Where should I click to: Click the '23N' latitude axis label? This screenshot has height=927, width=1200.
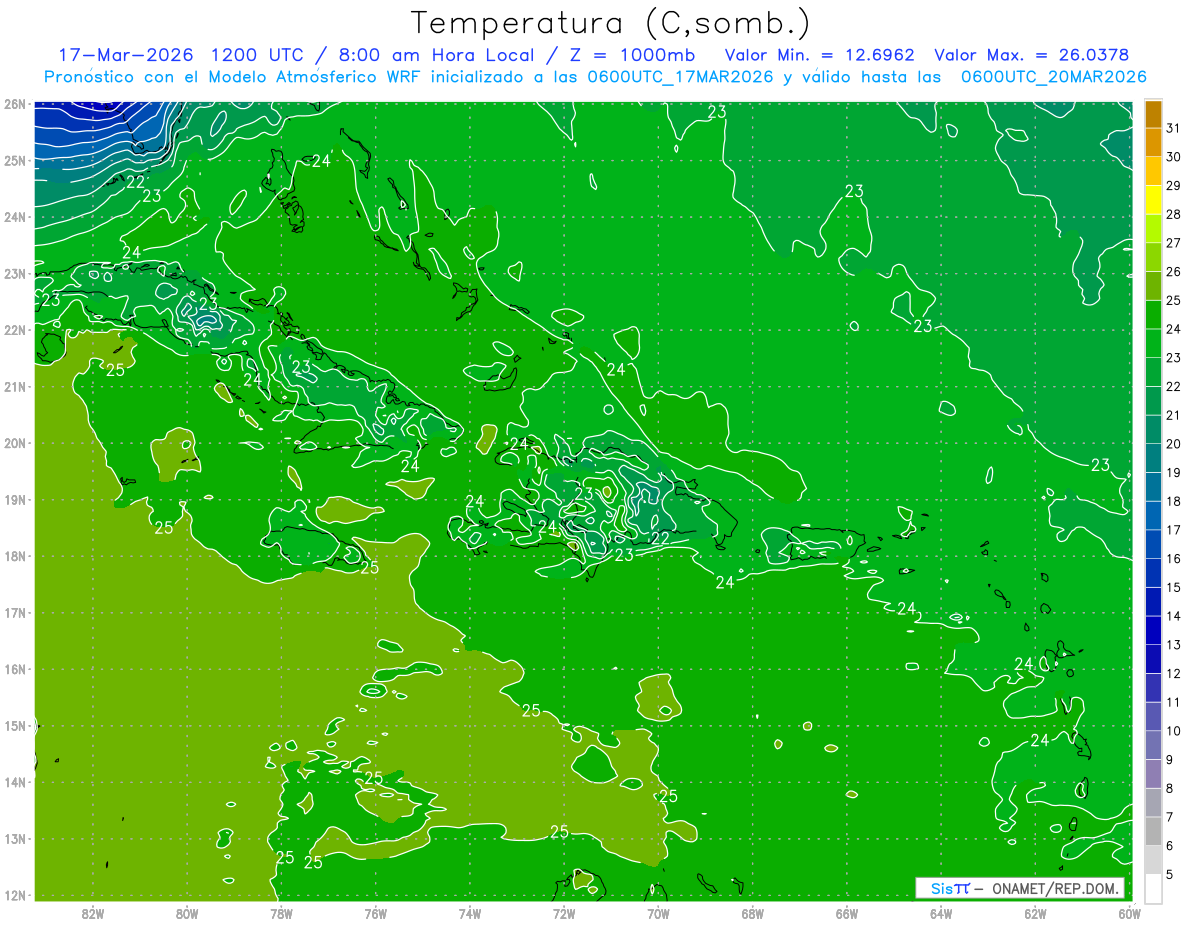pos(15,273)
